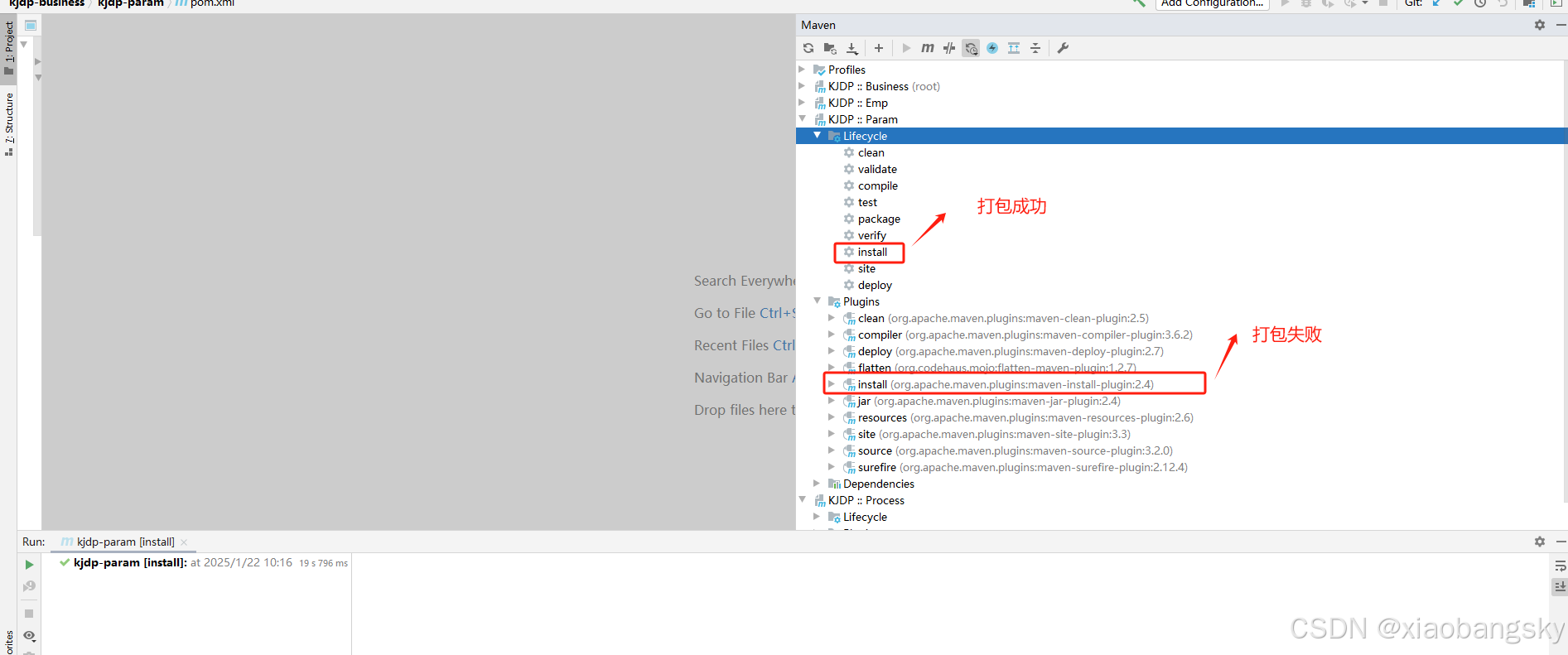Execute Maven goal 'm' icon

click(x=928, y=48)
